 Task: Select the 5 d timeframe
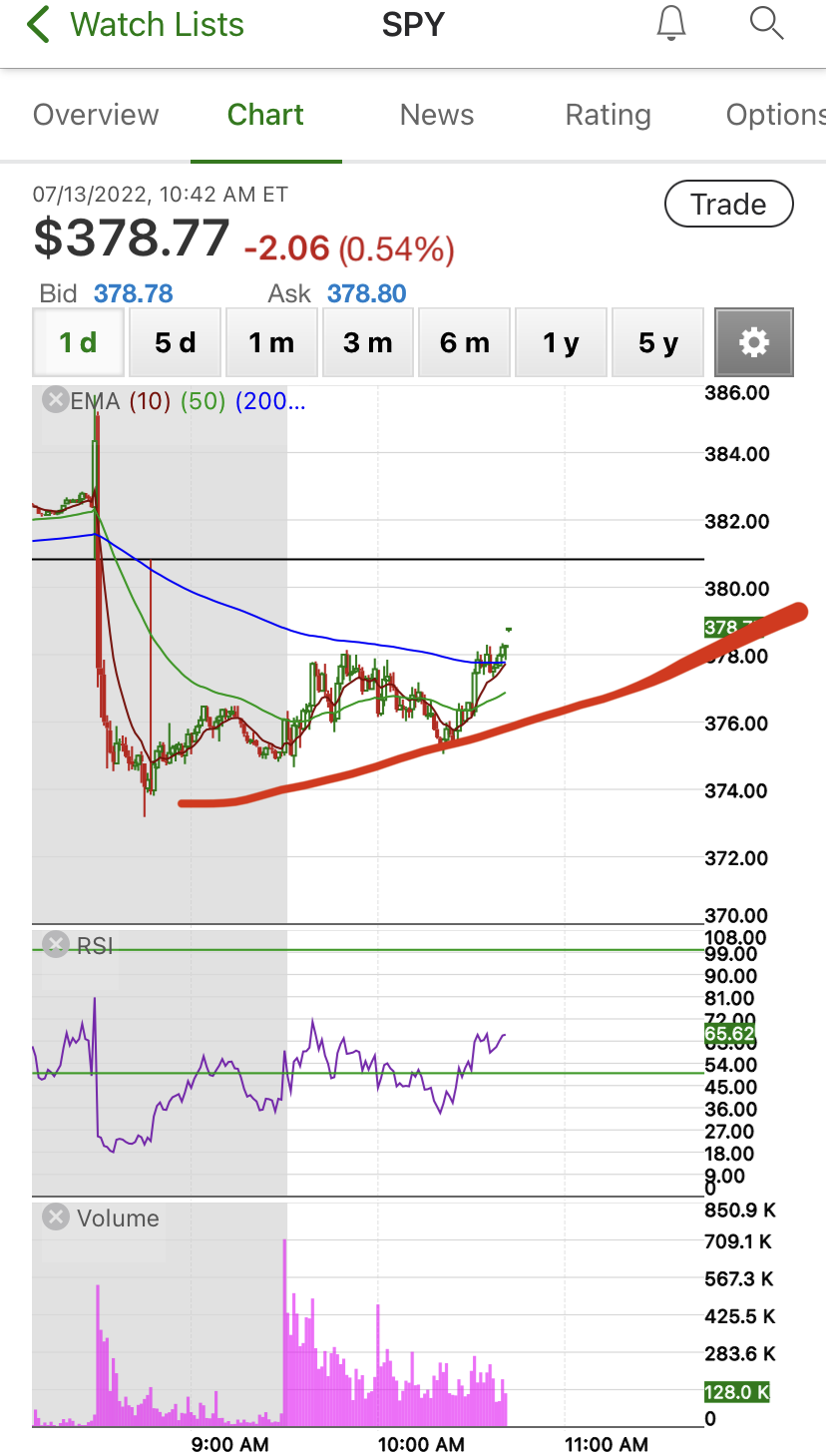coord(175,342)
